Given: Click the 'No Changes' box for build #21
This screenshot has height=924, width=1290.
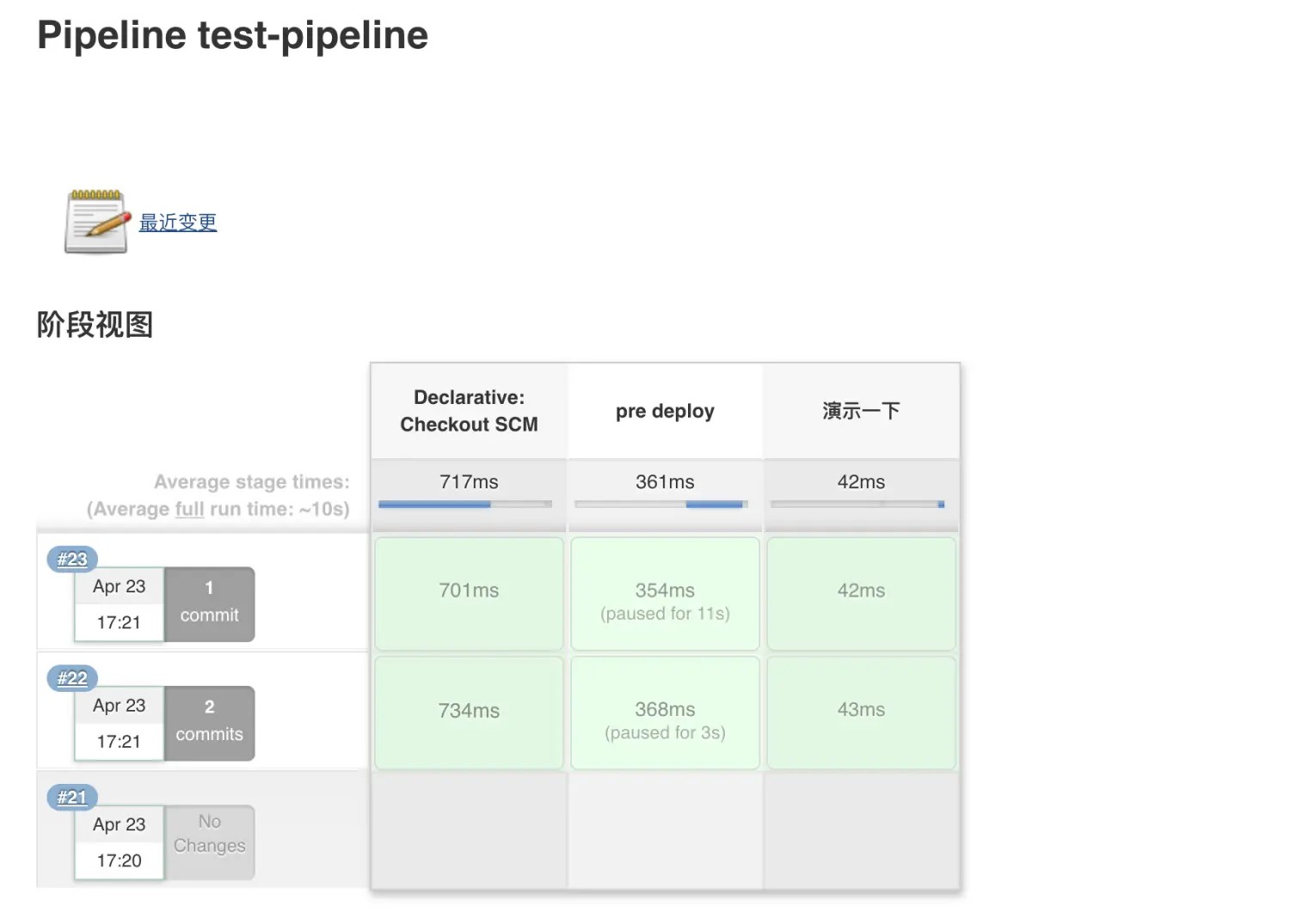Looking at the screenshot, I should click(209, 841).
